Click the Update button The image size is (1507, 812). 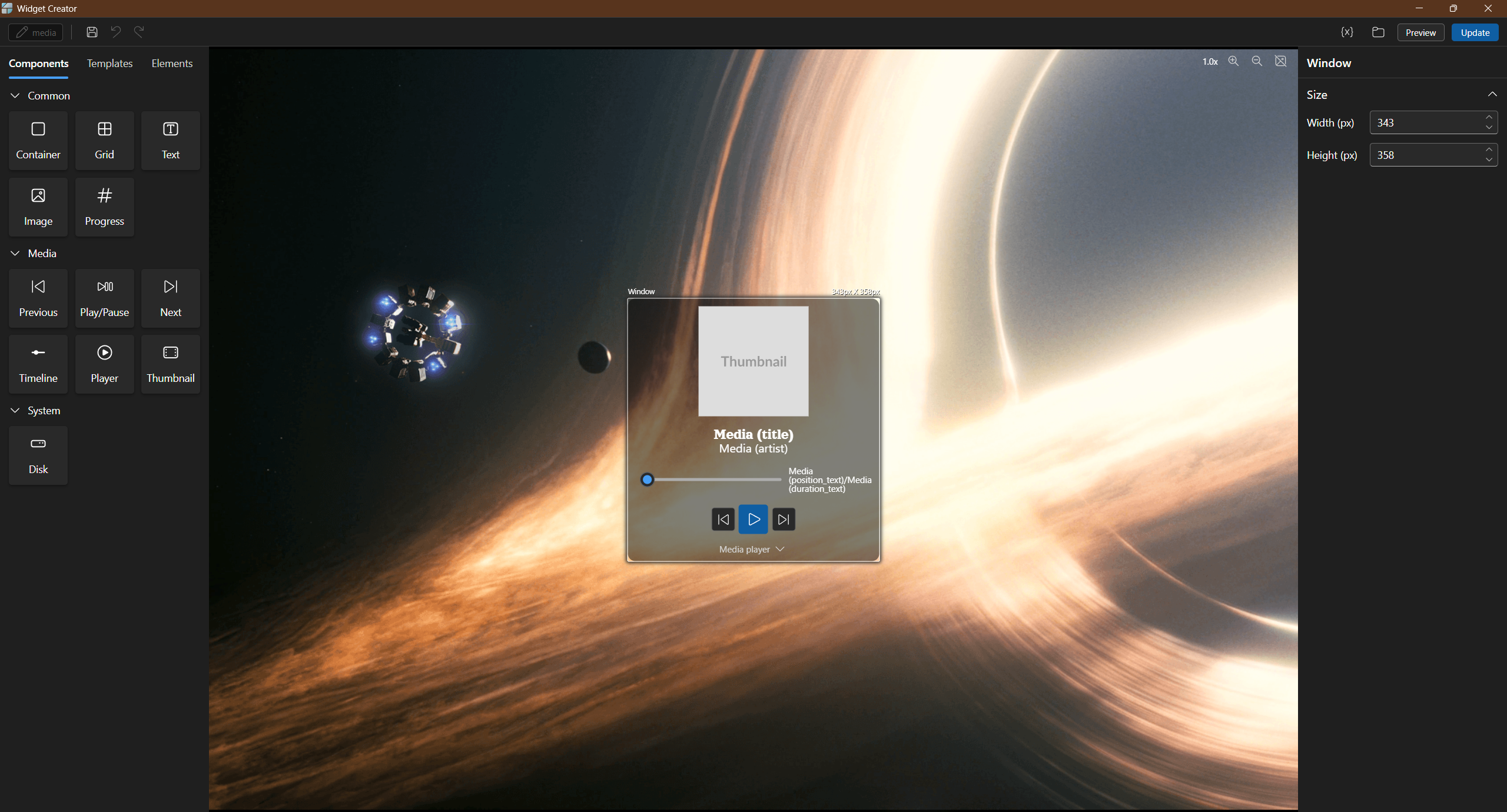coord(1474,32)
